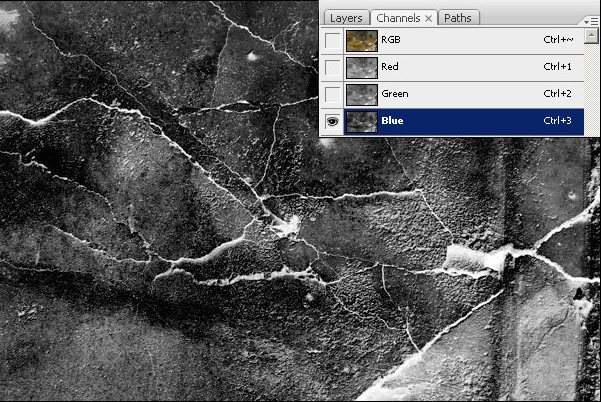
Task: Close the Channels tab with its X
Action: 429,18
